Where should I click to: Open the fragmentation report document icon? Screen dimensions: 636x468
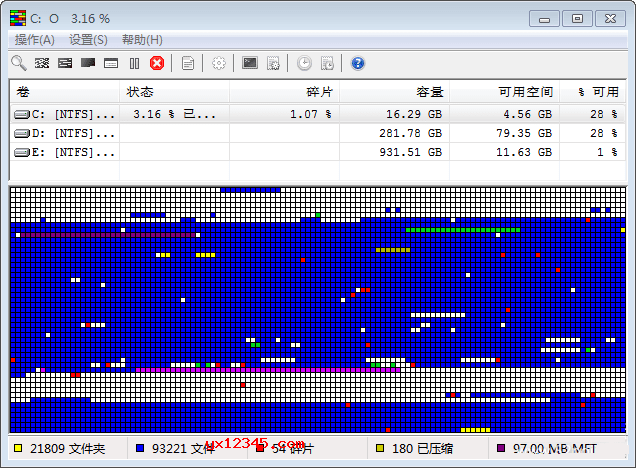(x=187, y=63)
